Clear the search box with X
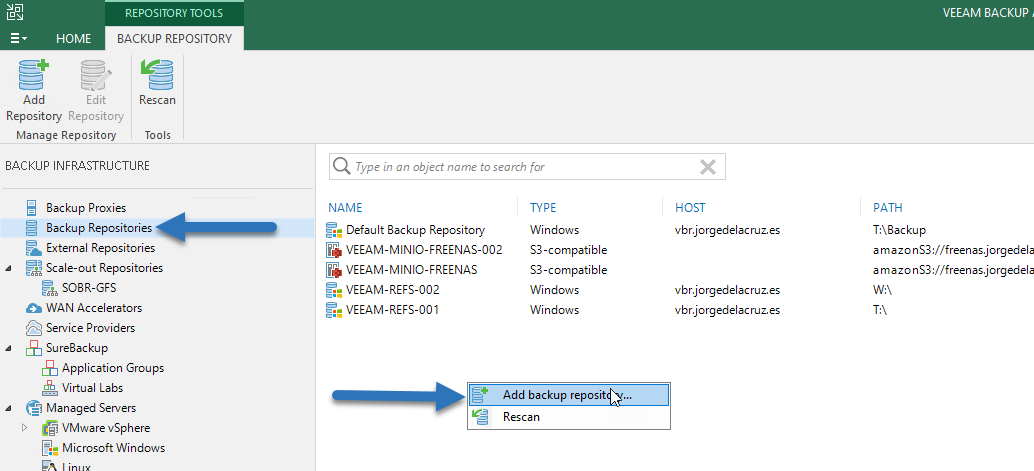The image size is (1034, 471). click(708, 167)
